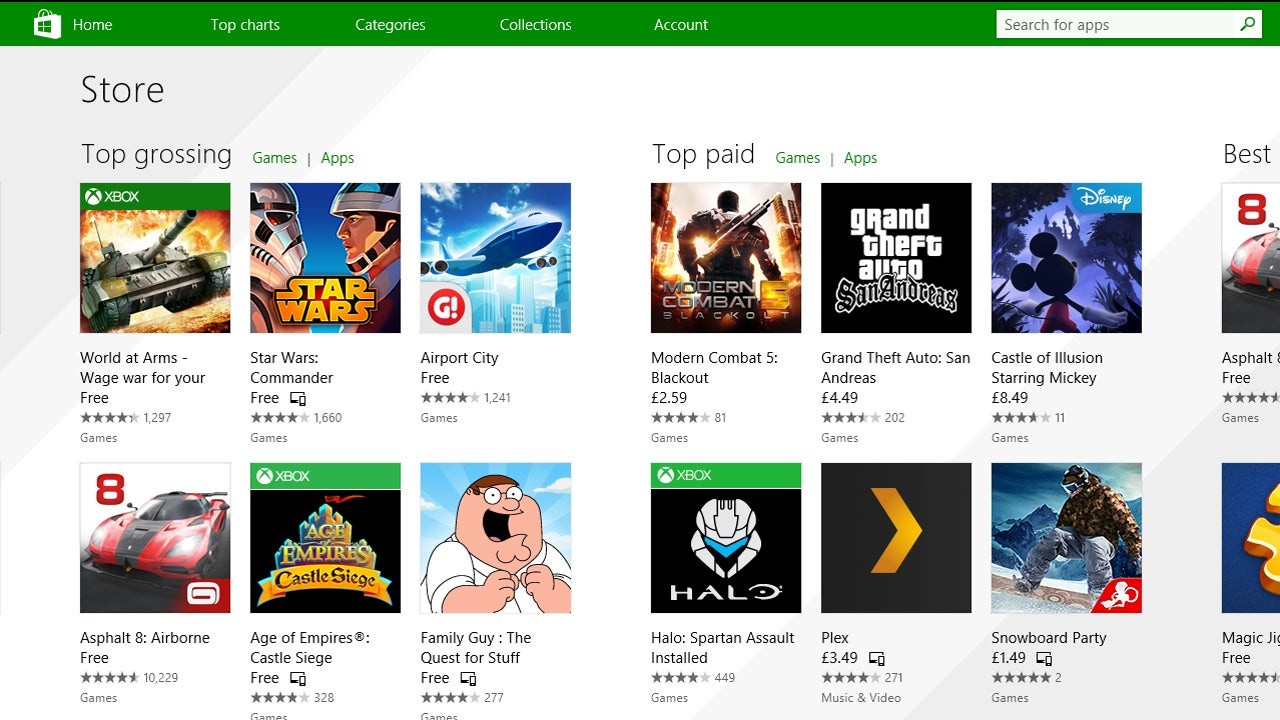Open the Collections menu
The width and height of the screenshot is (1280, 720).
coord(535,25)
